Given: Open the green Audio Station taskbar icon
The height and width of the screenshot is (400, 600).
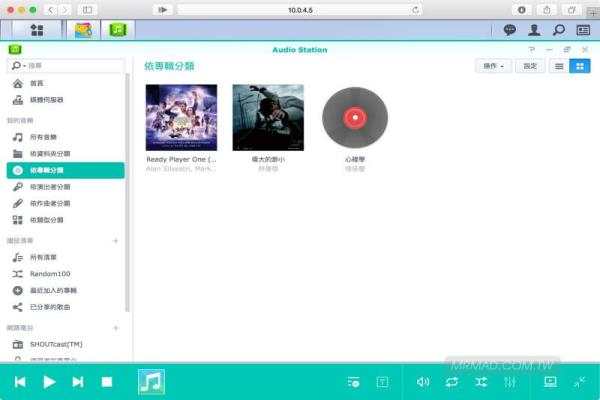Looking at the screenshot, I should (118, 30).
